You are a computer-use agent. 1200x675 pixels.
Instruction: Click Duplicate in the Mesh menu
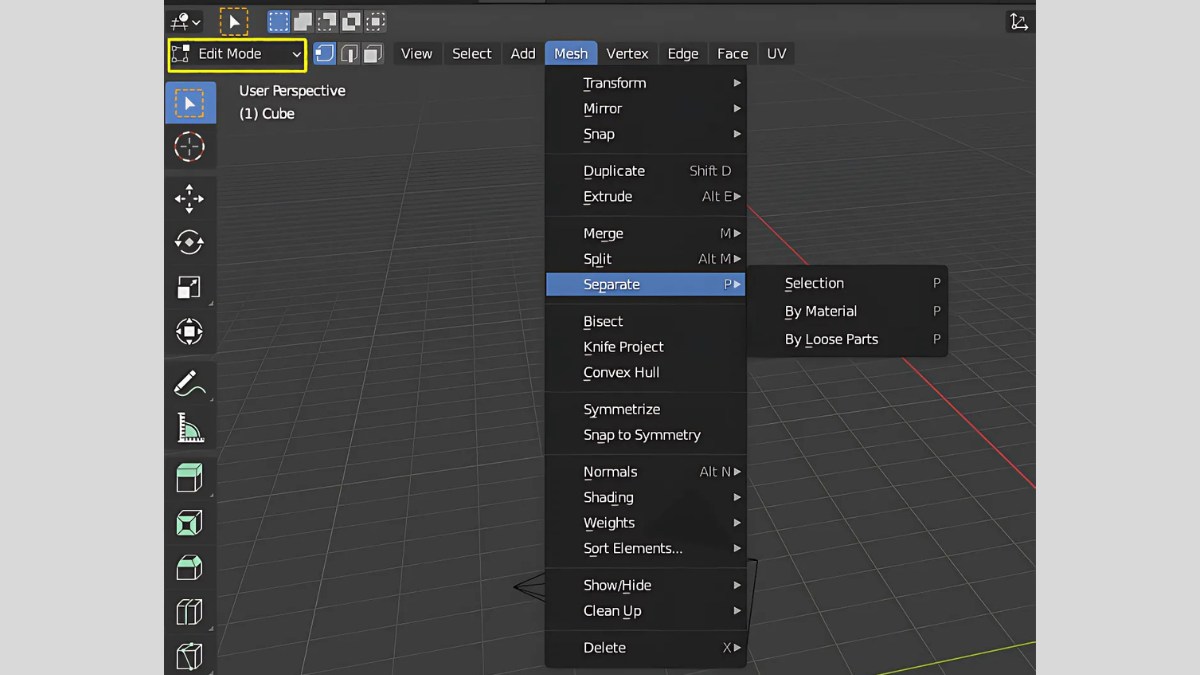tap(646, 172)
